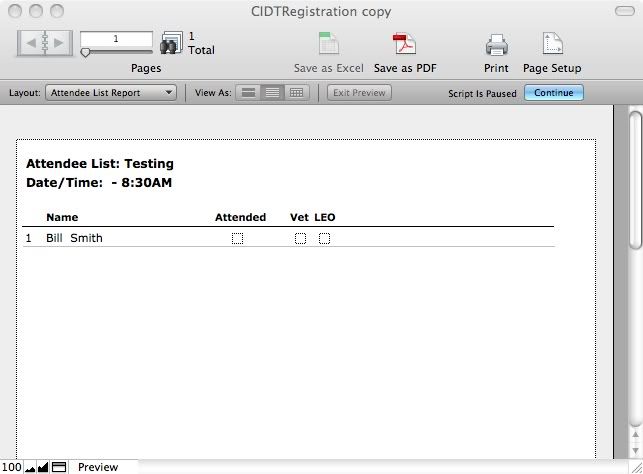Go to previous page in book navigator
Viewport: 643px width, 474px height.
click(31, 43)
